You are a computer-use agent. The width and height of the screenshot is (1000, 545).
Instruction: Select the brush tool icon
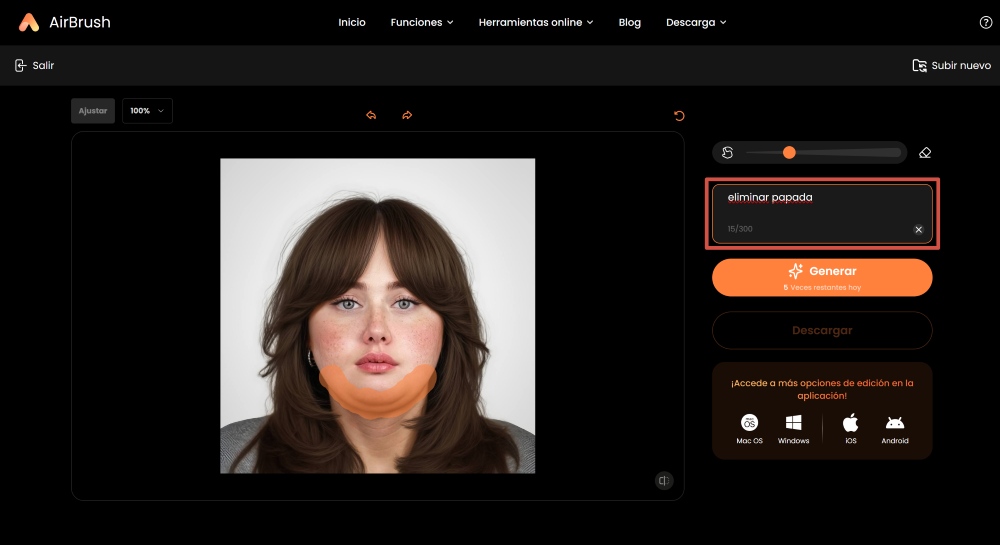point(728,153)
